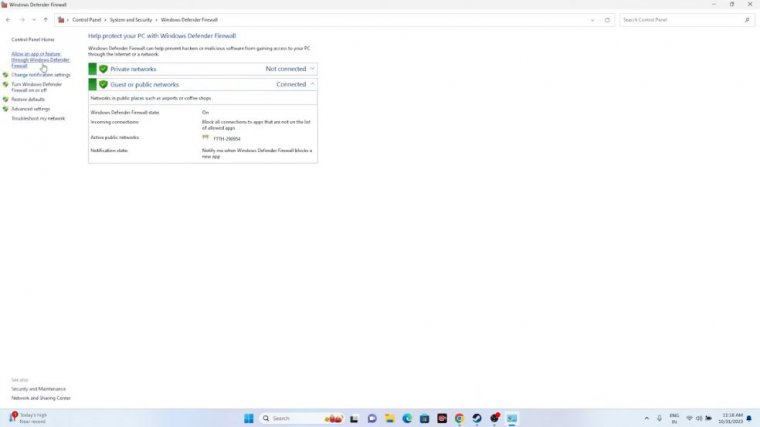Click inside the Search Control Panel field
This screenshot has height=427, width=760.
[x=680, y=20]
